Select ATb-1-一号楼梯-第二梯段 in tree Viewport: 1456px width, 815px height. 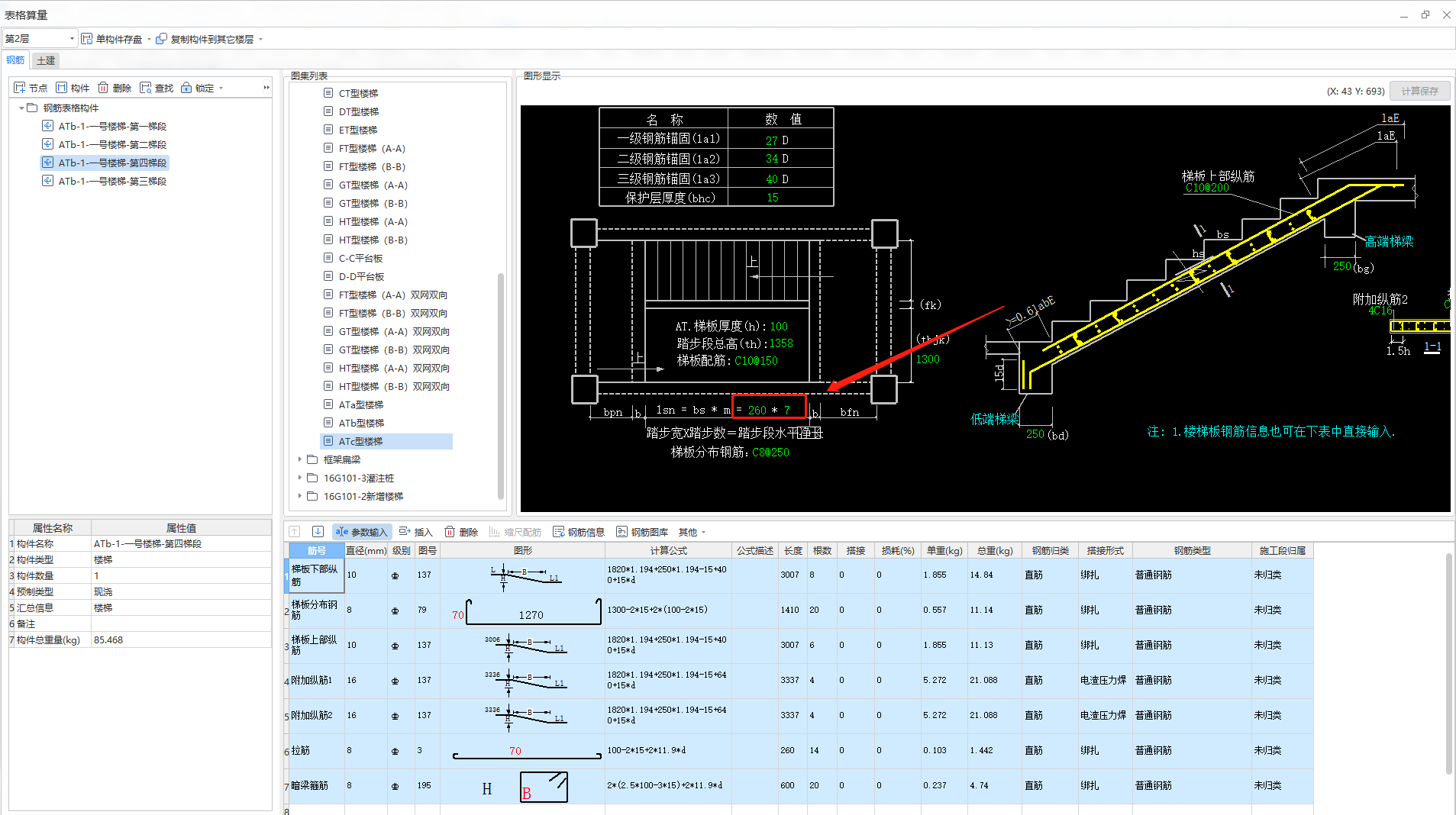pyautogui.click(x=112, y=144)
